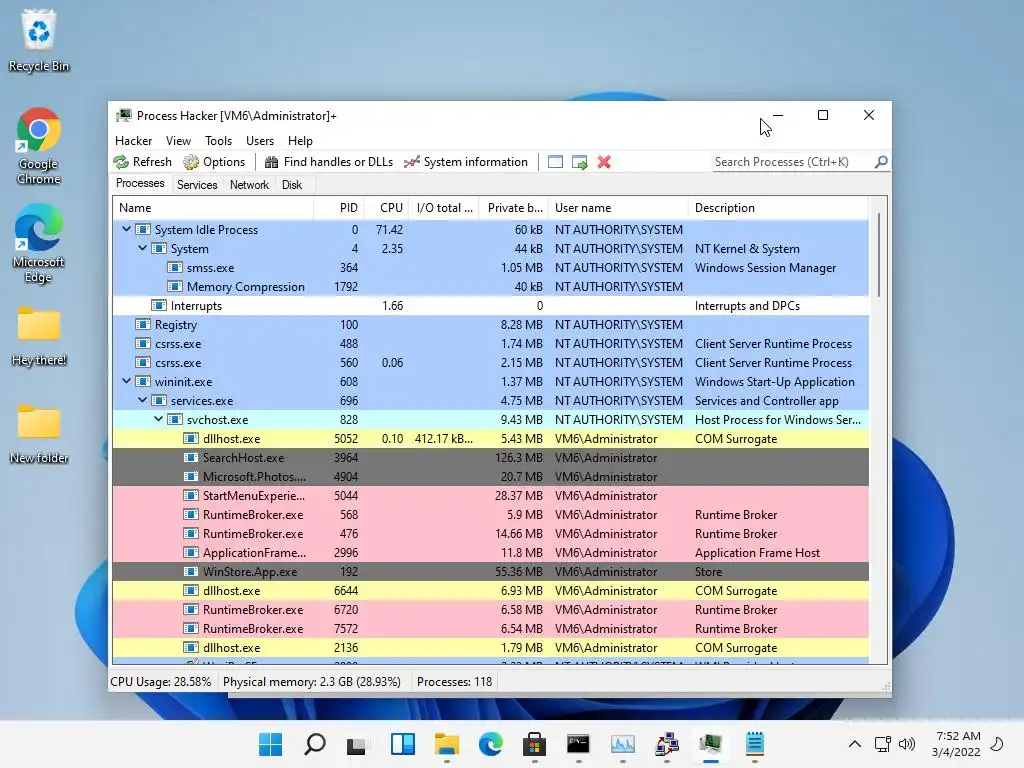This screenshot has height=768, width=1024.
Task: Sort by User name column header
Action: coord(618,208)
